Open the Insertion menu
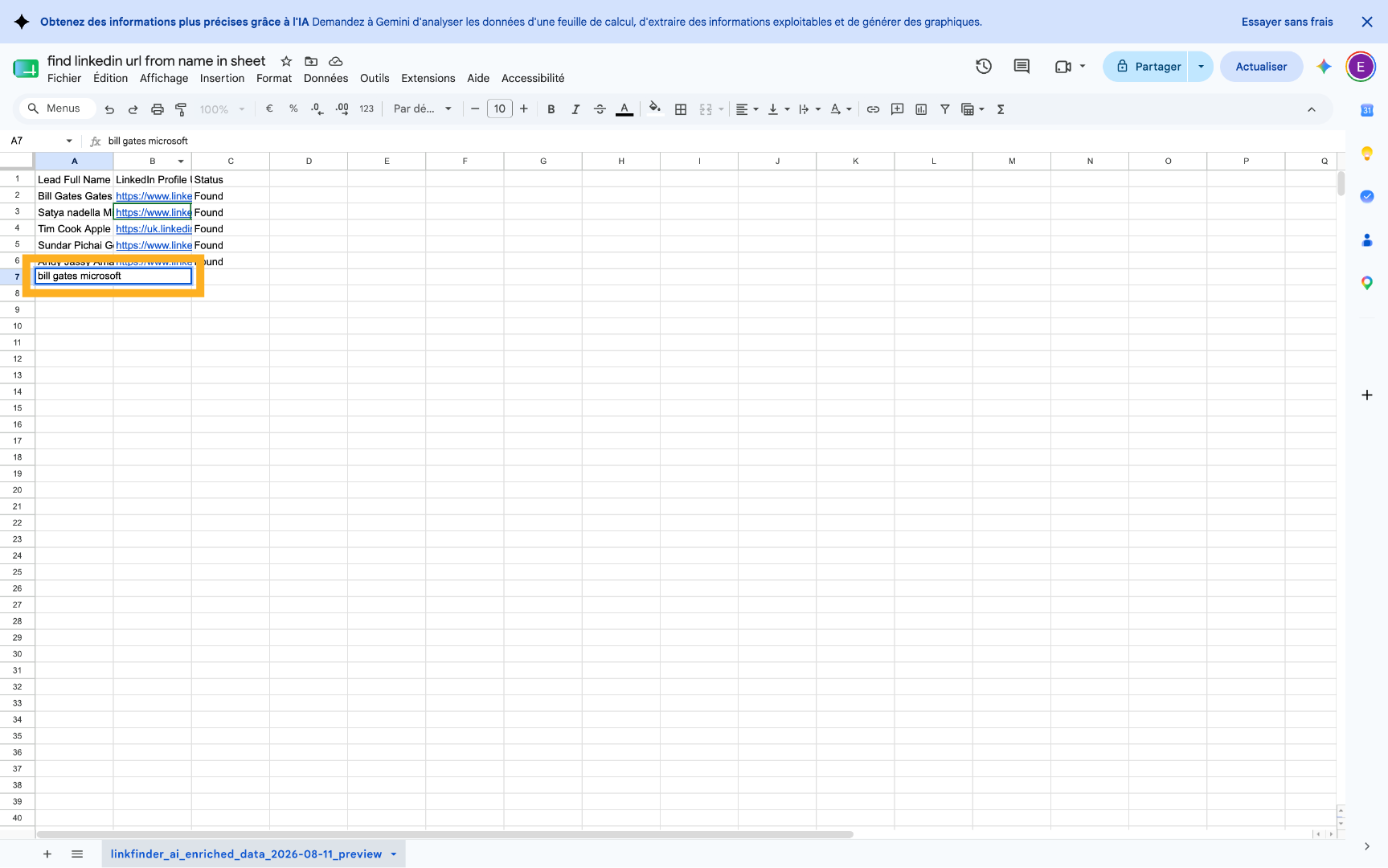 click(222, 78)
